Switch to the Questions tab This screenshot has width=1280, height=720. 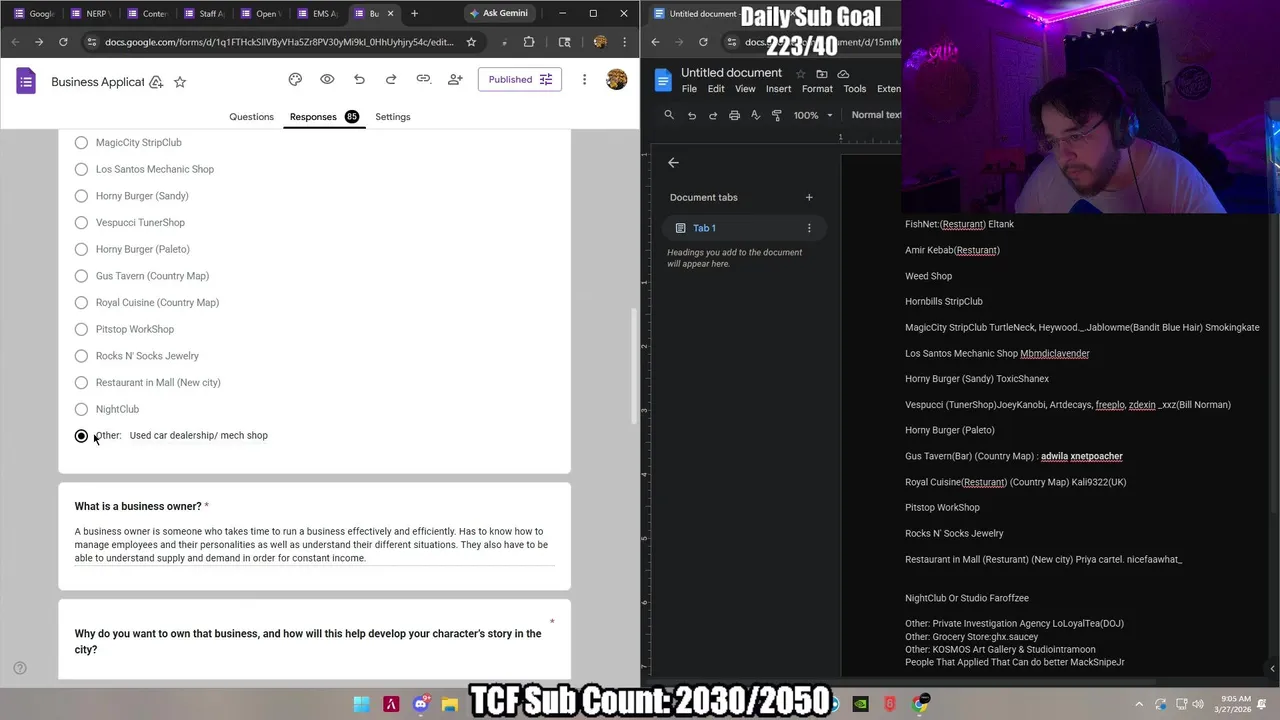coord(251,117)
